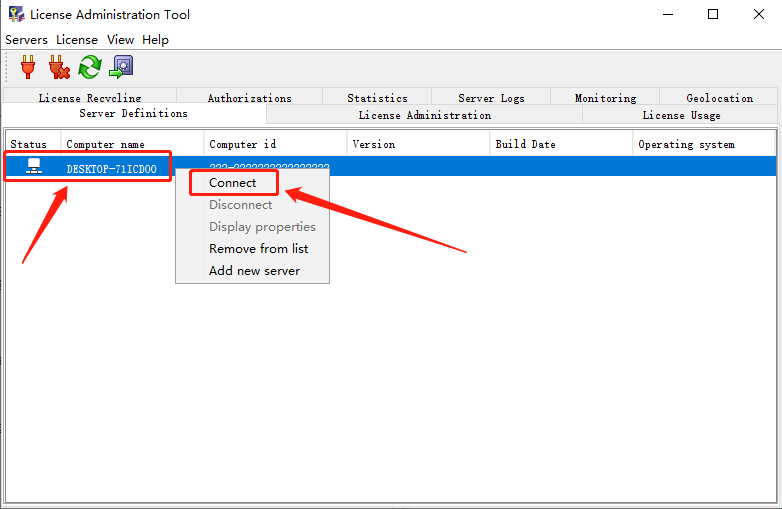Open the View menu

tap(120, 40)
